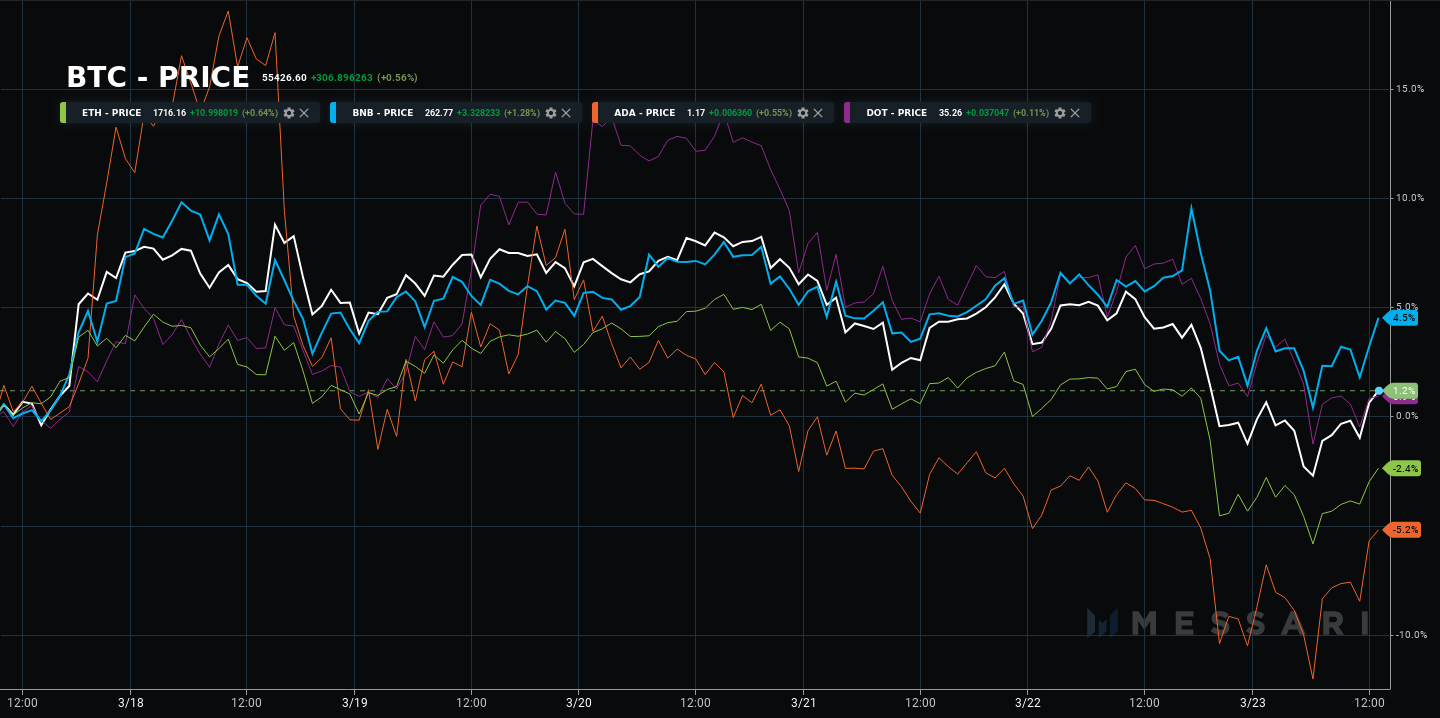Click the 3/22 date axis label
Viewport: 1440px width, 718px height.
click(x=1029, y=703)
